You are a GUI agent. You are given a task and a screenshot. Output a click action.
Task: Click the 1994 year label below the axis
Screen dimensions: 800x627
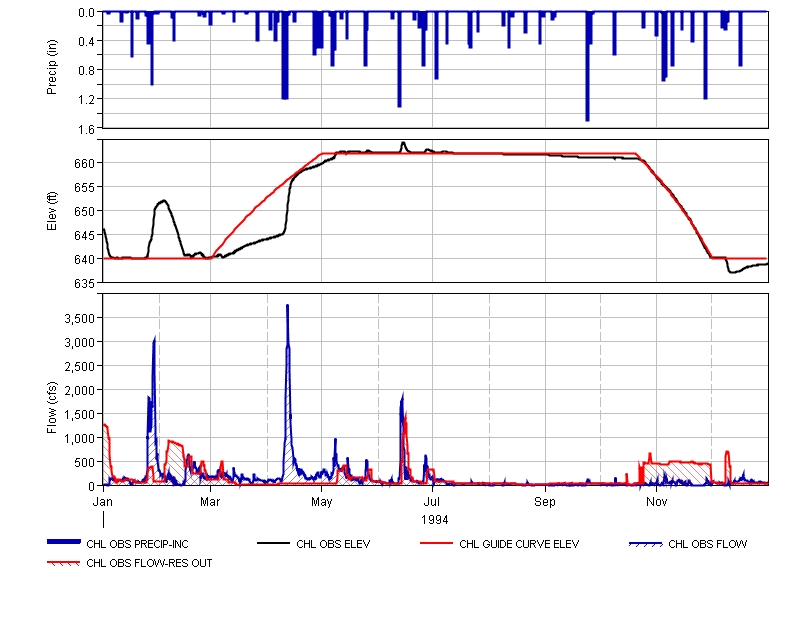434,519
